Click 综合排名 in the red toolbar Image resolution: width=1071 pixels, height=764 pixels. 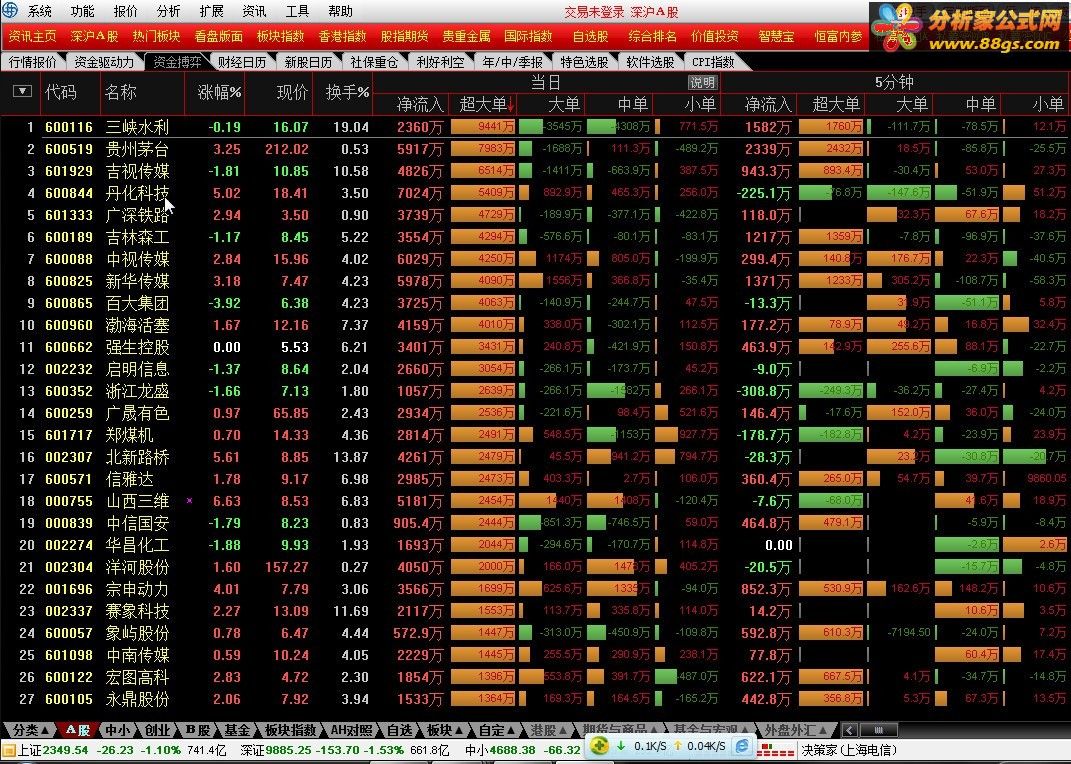(653, 36)
